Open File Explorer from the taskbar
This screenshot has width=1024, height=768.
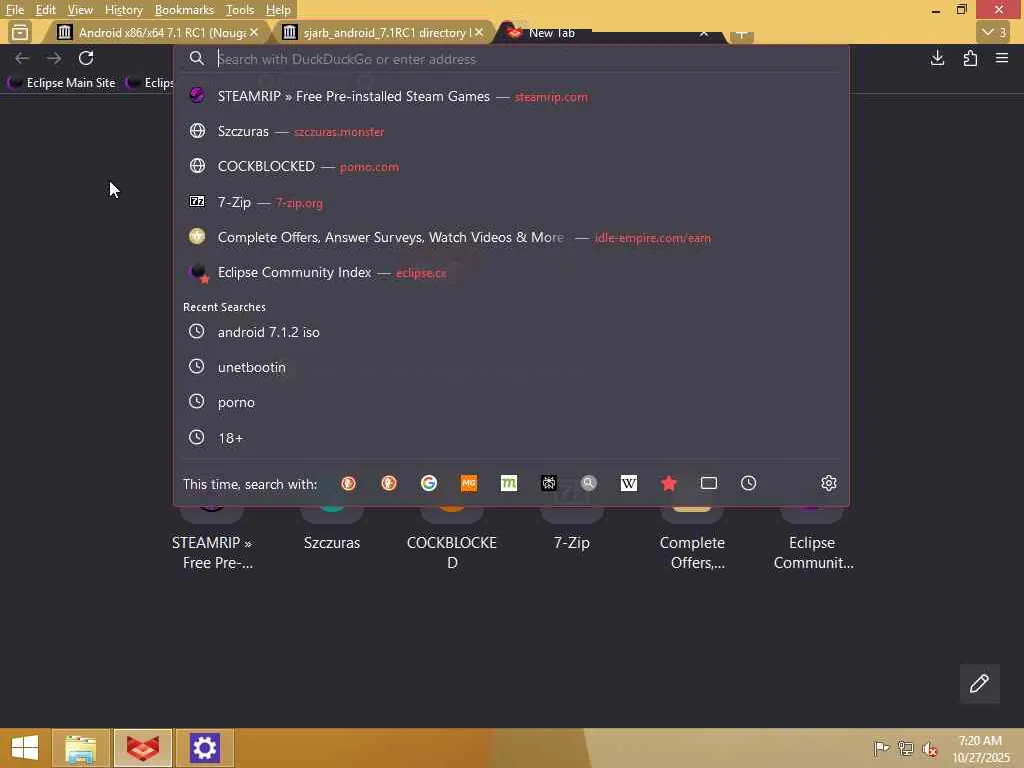81,748
